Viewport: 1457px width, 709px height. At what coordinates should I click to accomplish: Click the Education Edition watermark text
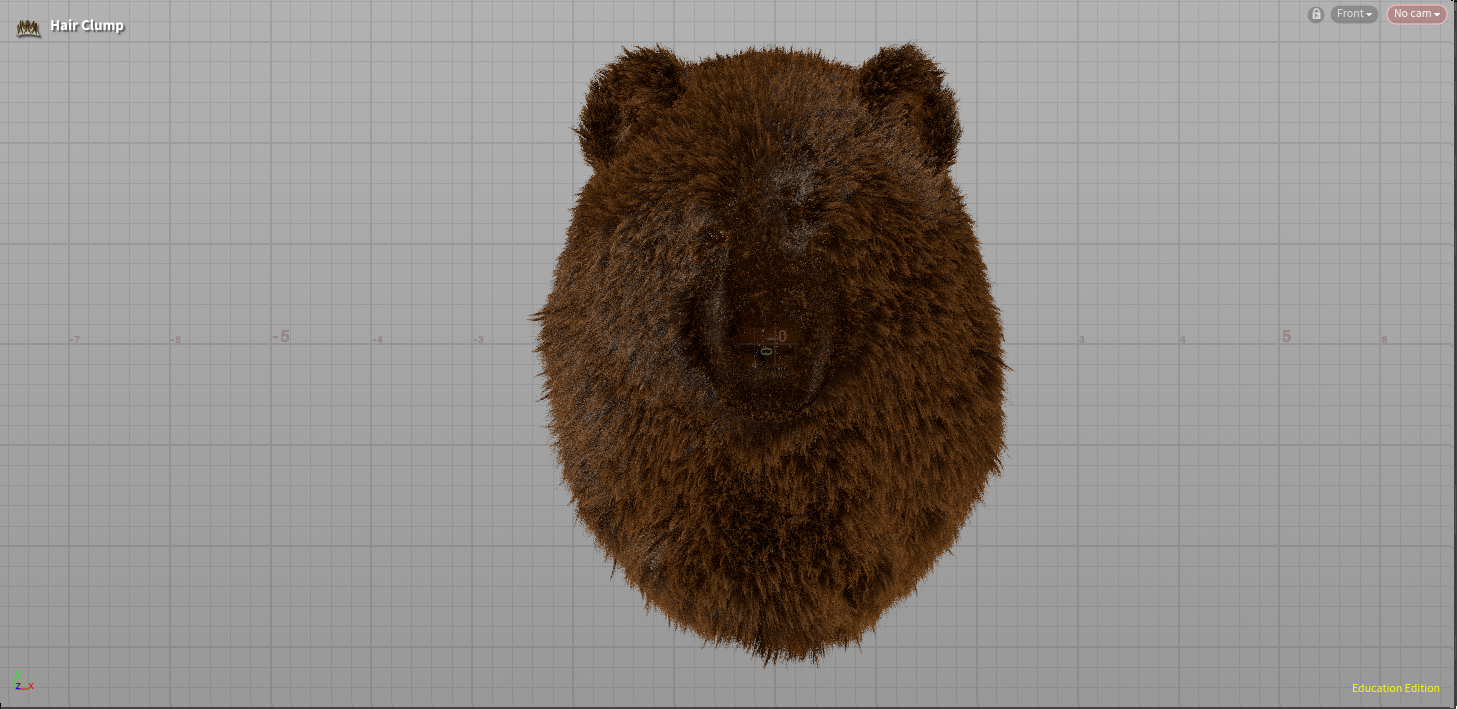click(1395, 688)
